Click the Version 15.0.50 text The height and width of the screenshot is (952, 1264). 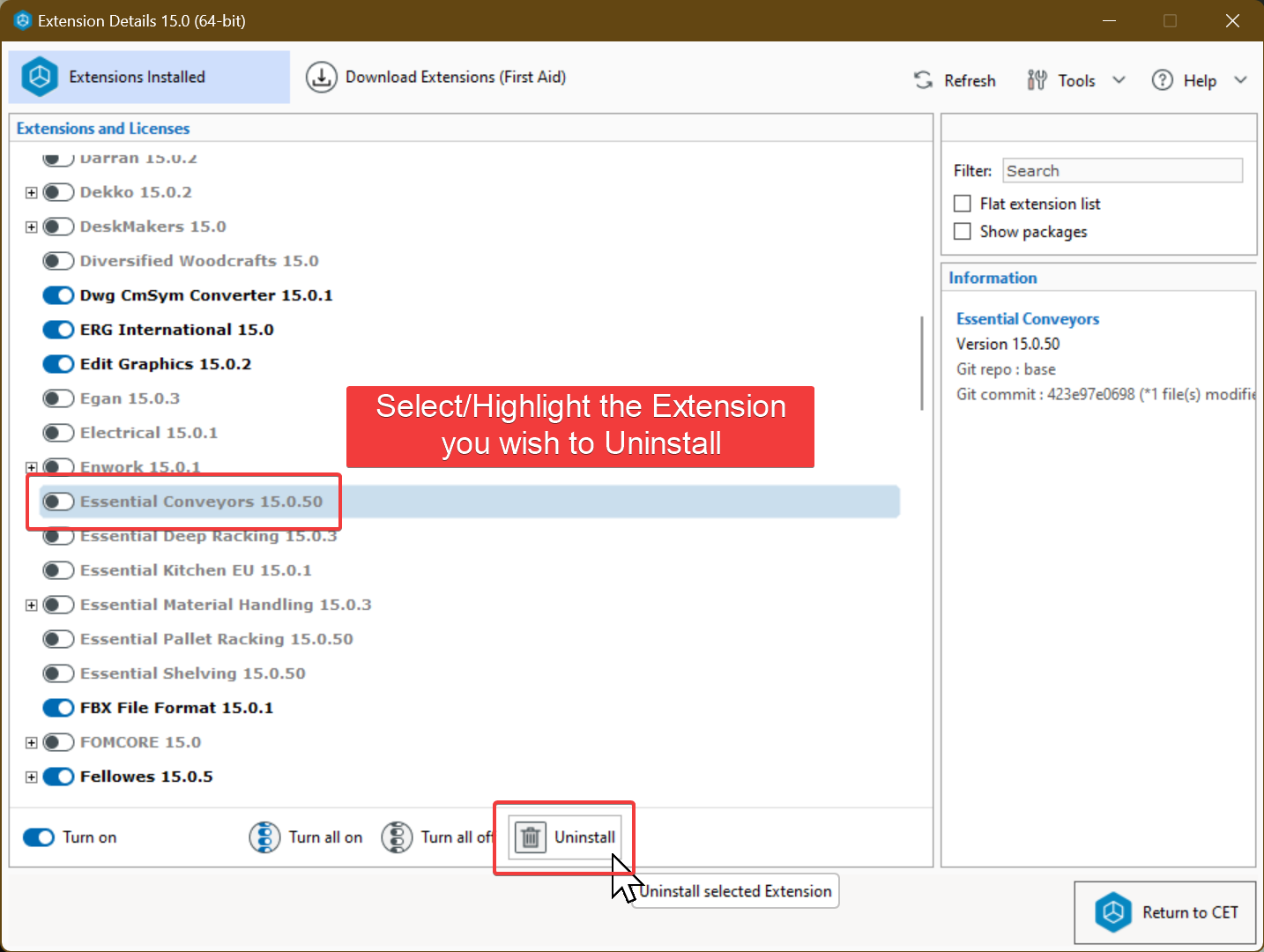[1007, 344]
